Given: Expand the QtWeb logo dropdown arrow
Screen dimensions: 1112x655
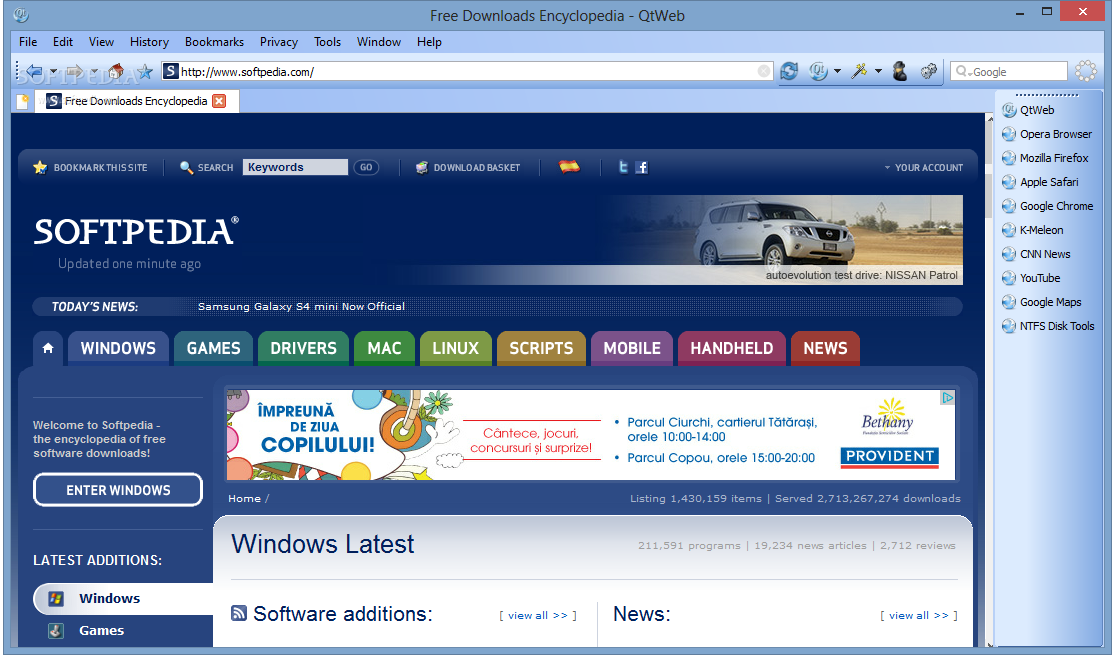Looking at the screenshot, I should [838, 71].
